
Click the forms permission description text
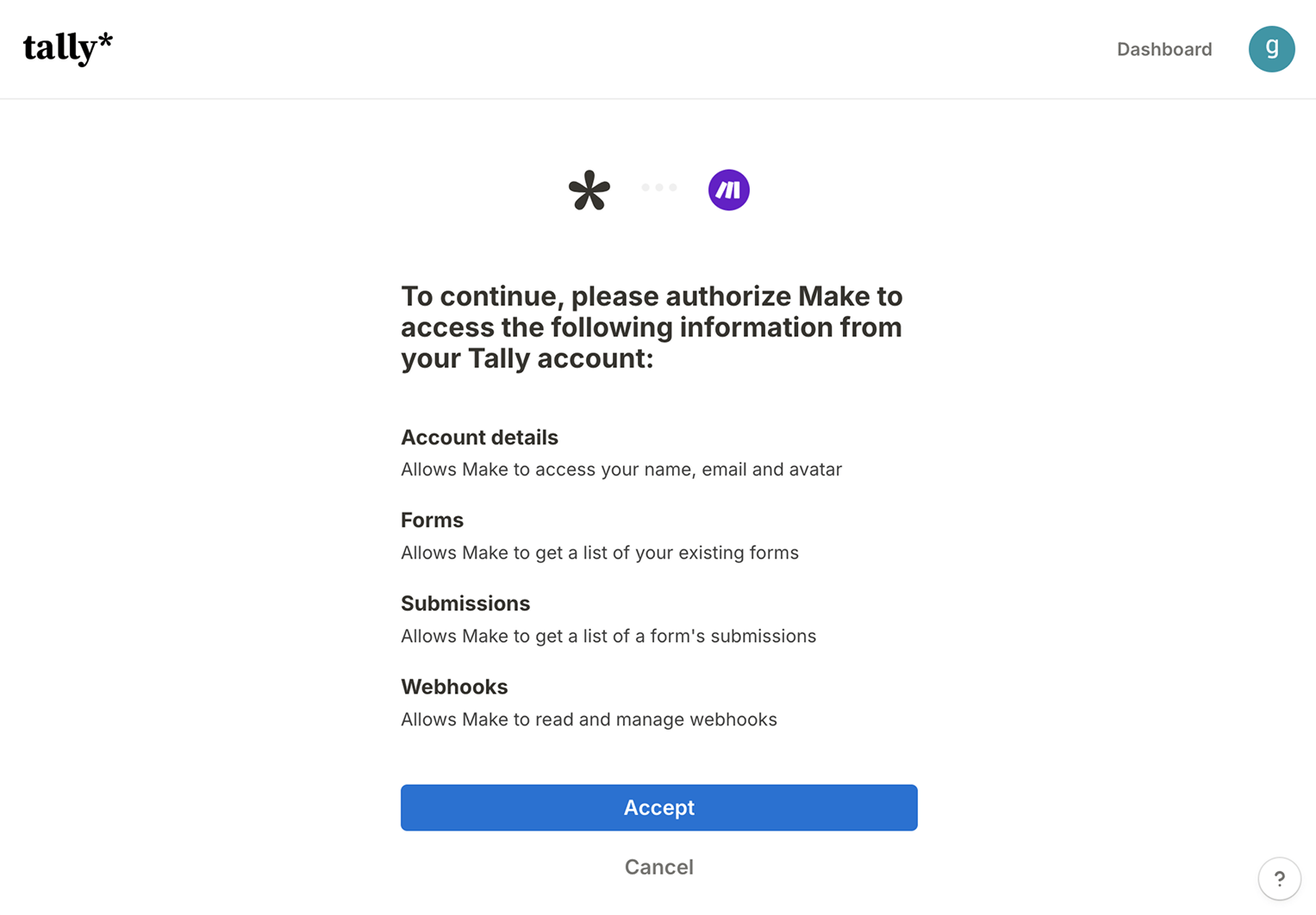coord(599,553)
